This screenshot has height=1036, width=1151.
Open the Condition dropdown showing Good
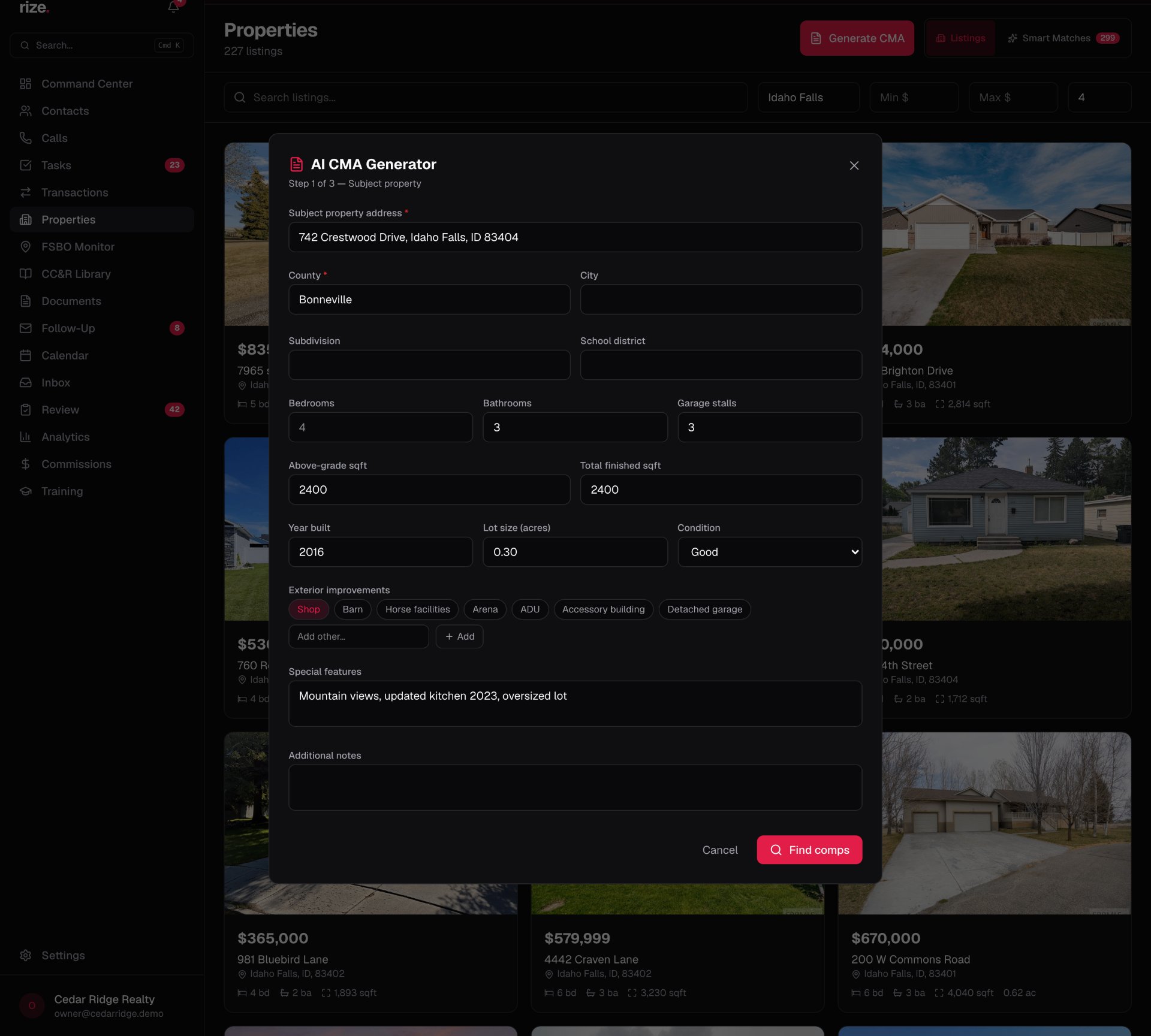click(x=770, y=552)
